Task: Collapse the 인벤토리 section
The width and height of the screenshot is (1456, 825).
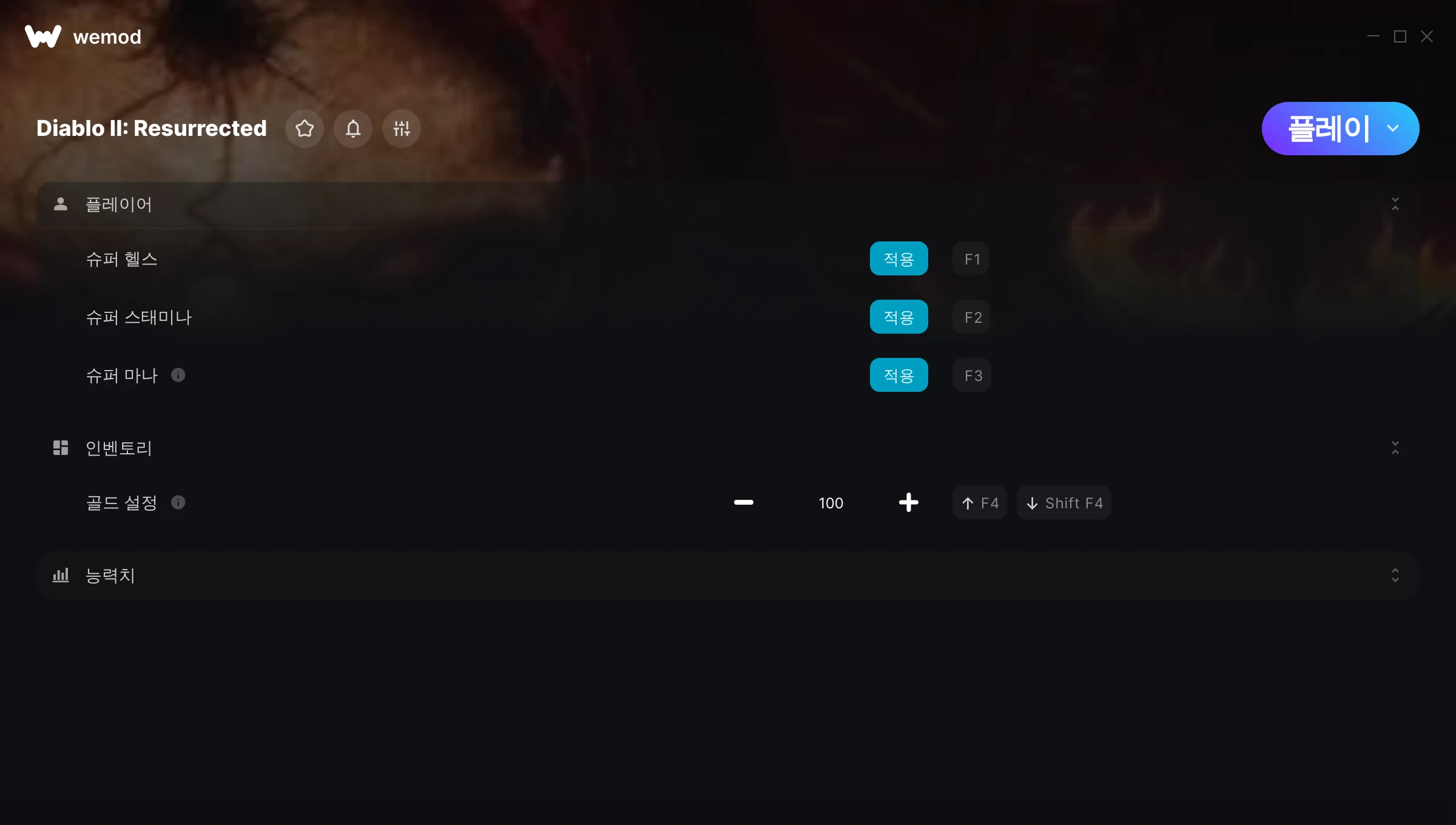Action: tap(1395, 448)
